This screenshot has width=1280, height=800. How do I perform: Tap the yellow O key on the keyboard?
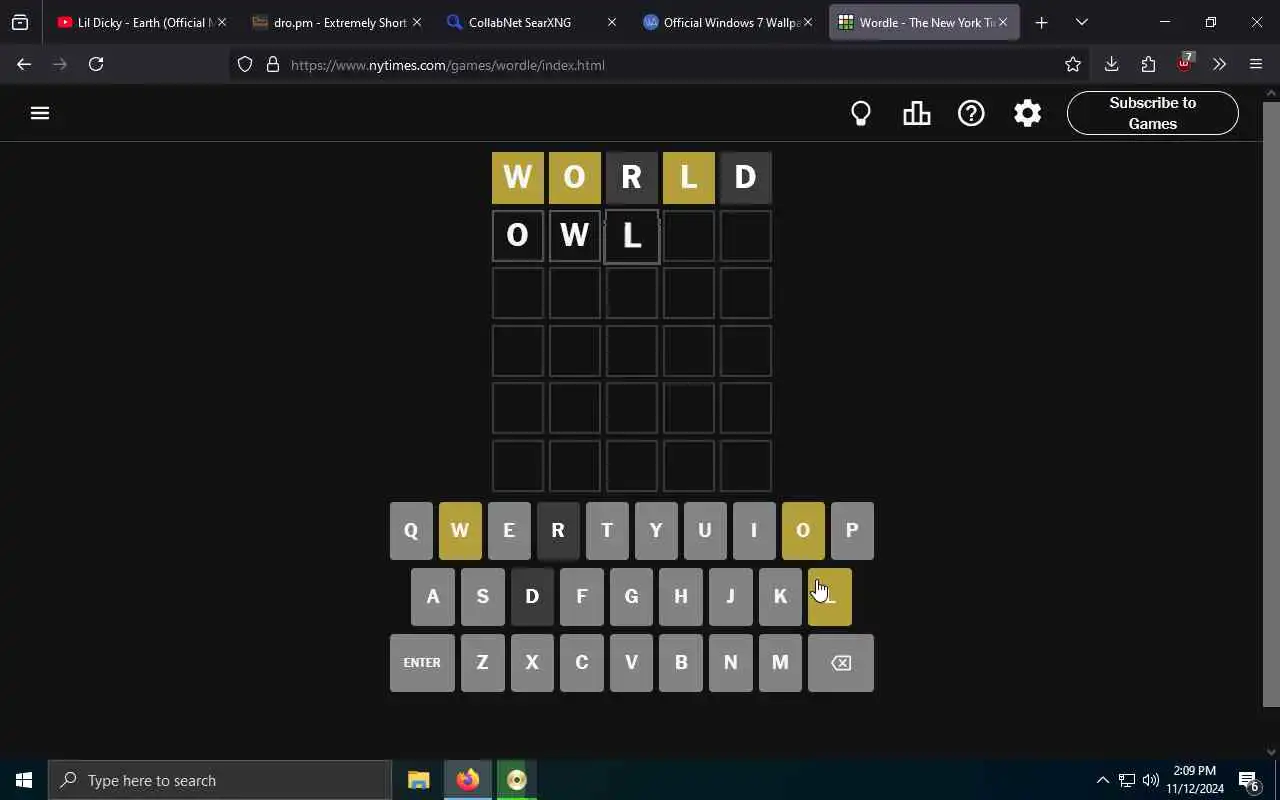[x=803, y=531]
